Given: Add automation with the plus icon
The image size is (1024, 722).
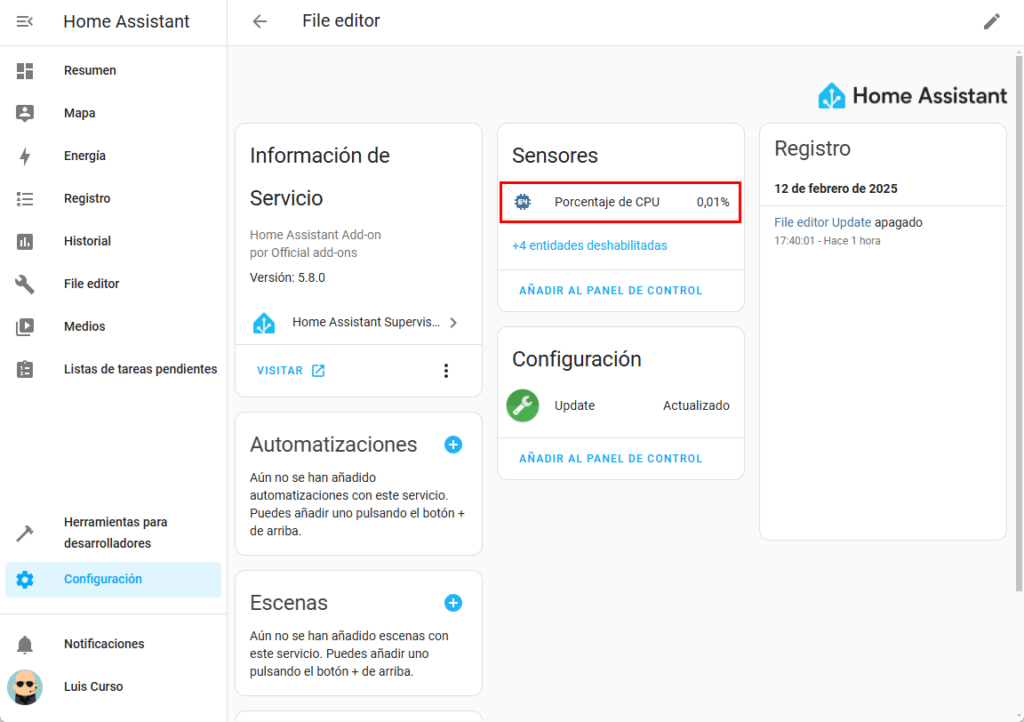Looking at the screenshot, I should [453, 444].
